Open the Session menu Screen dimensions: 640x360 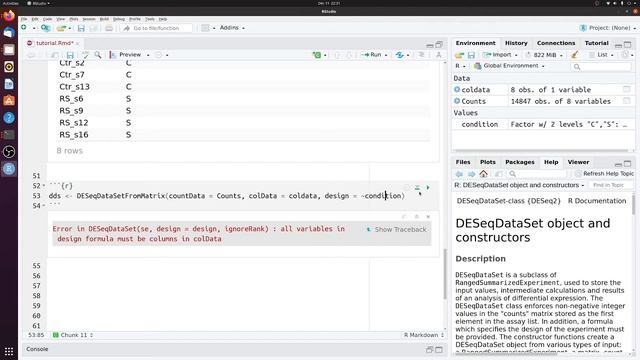[x=89, y=19]
